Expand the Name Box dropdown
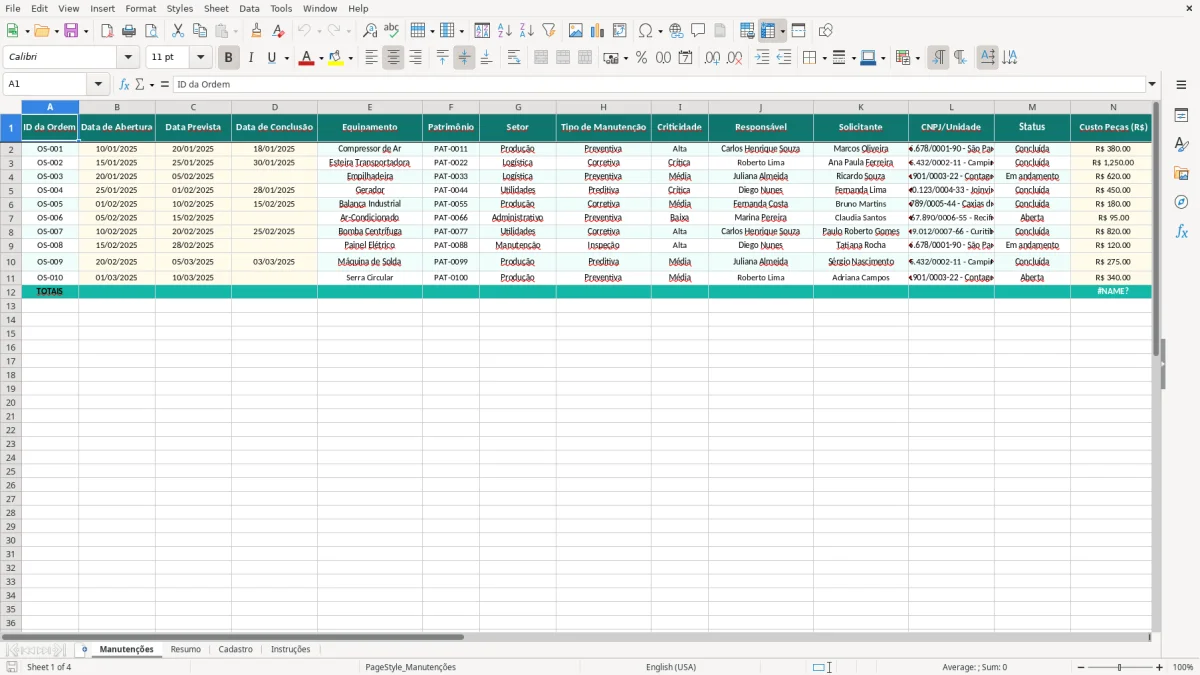 tap(98, 85)
